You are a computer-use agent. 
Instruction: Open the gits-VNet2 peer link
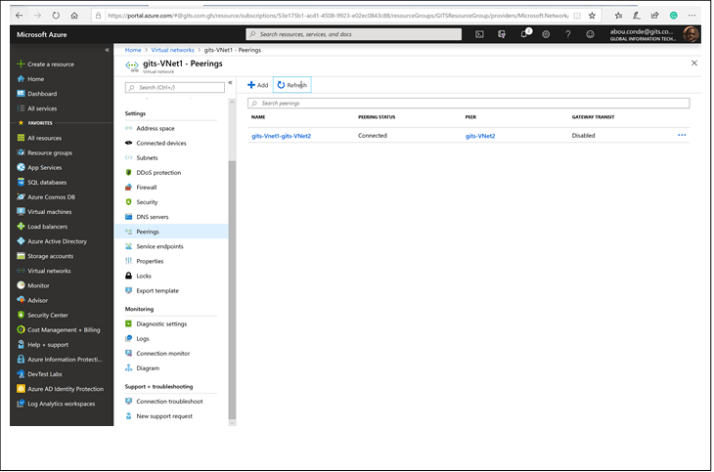click(480, 136)
